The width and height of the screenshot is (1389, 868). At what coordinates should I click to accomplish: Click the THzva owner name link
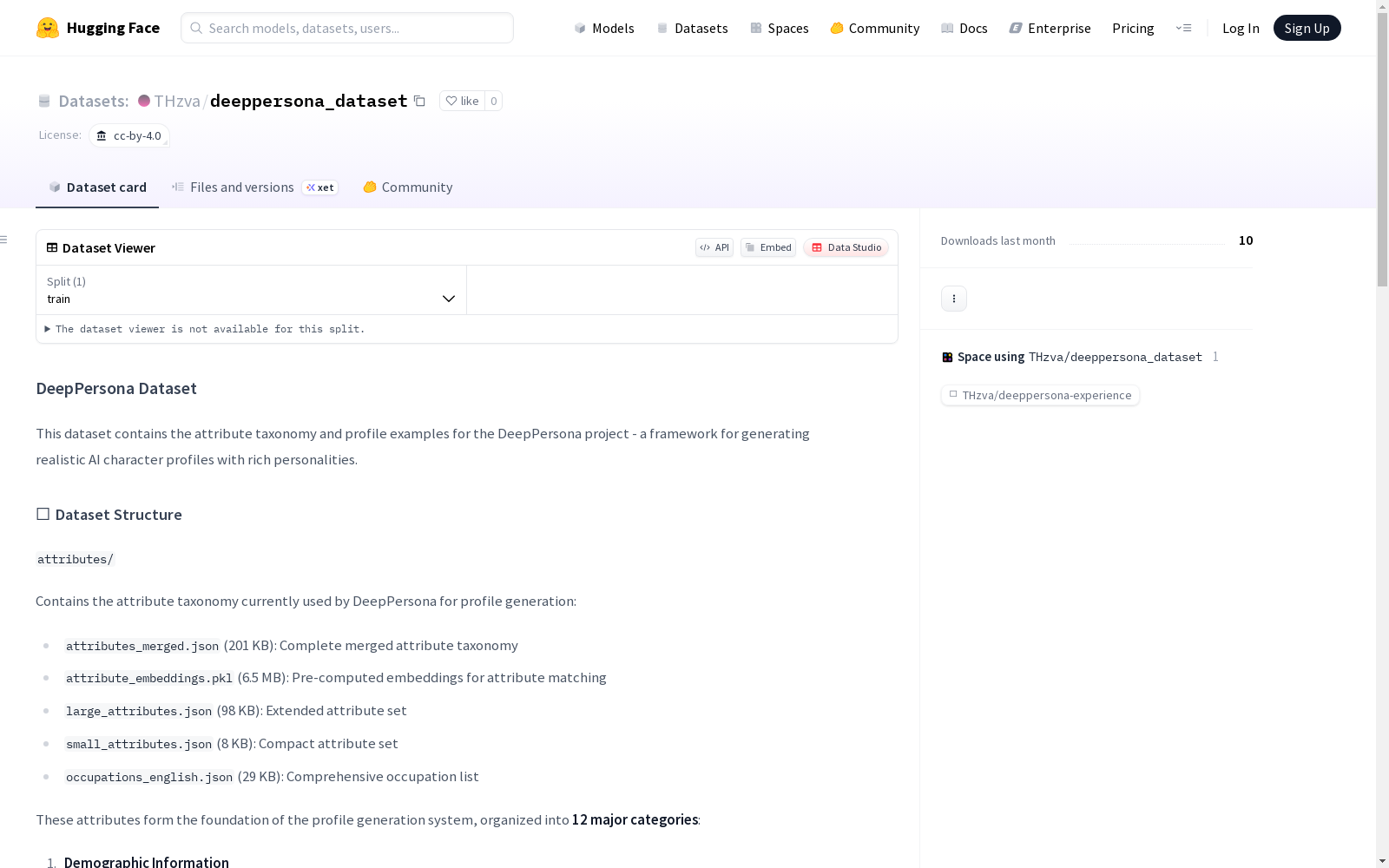[x=177, y=101]
